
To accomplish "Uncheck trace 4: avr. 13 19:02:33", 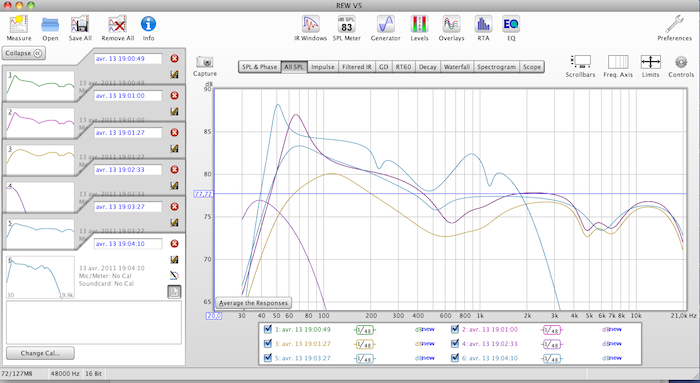I will coord(455,344).
